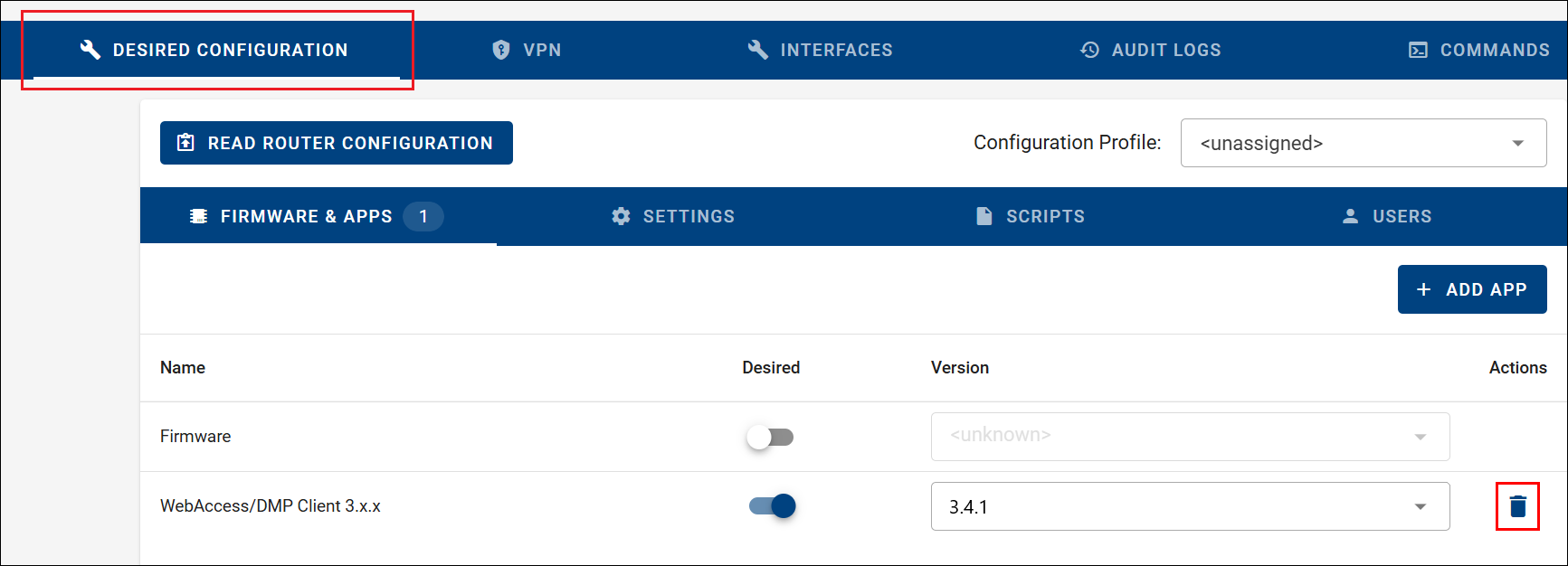Delete WebAccess/DMP Client using trash icon
The width and height of the screenshot is (1568, 566).
tap(1518, 506)
